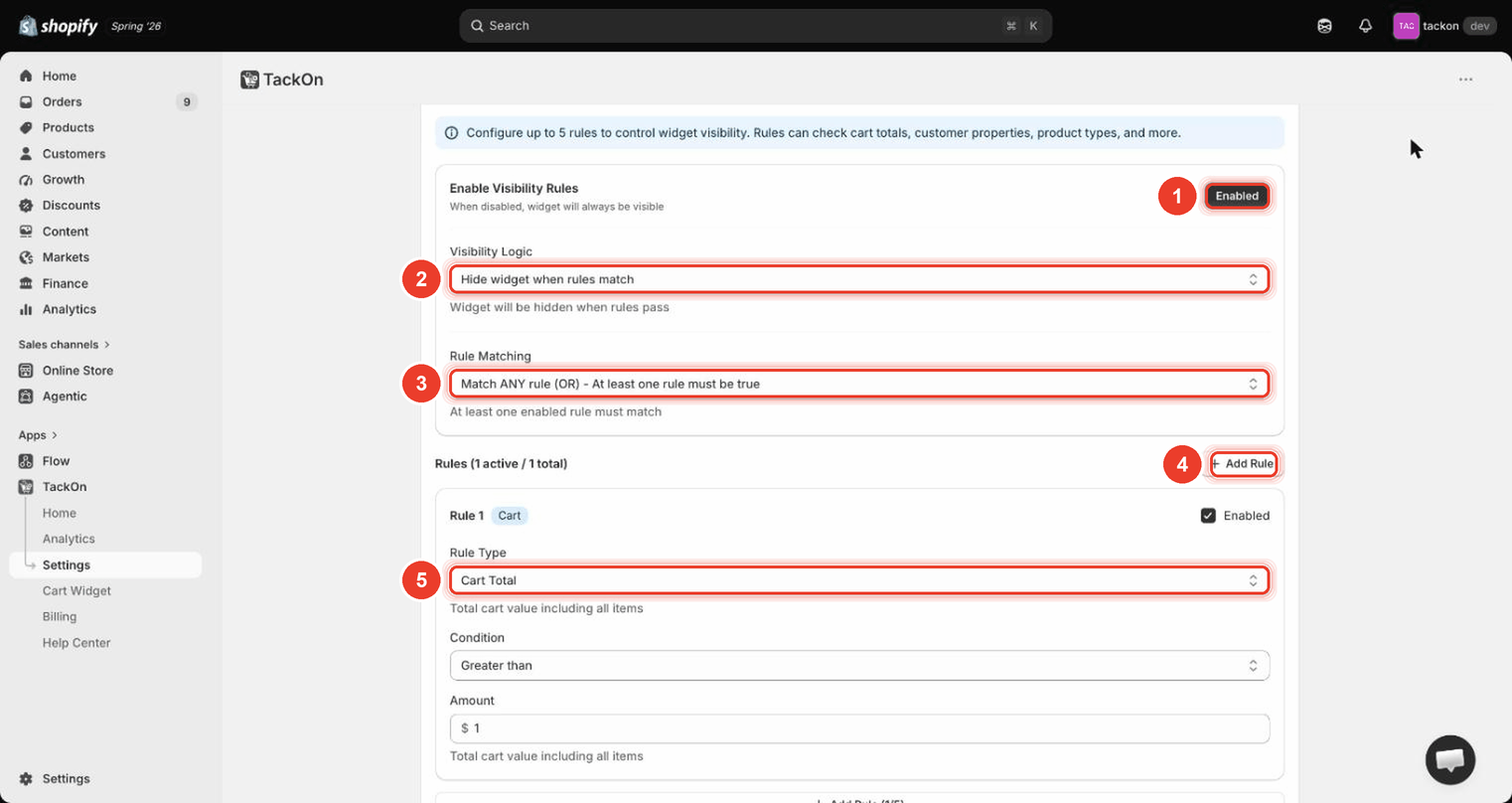This screenshot has height=803, width=1512.
Task: Click the TackOn app icon in the sidebar
Action: (26, 487)
